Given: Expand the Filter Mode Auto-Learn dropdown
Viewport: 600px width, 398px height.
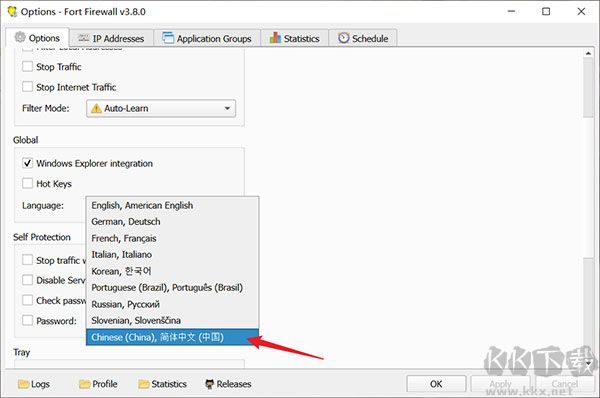Looking at the screenshot, I should (x=161, y=108).
